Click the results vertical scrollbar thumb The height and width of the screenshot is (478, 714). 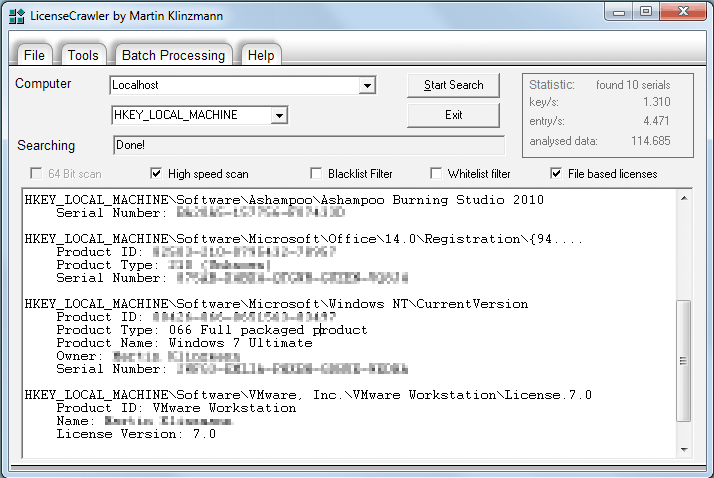click(x=684, y=361)
